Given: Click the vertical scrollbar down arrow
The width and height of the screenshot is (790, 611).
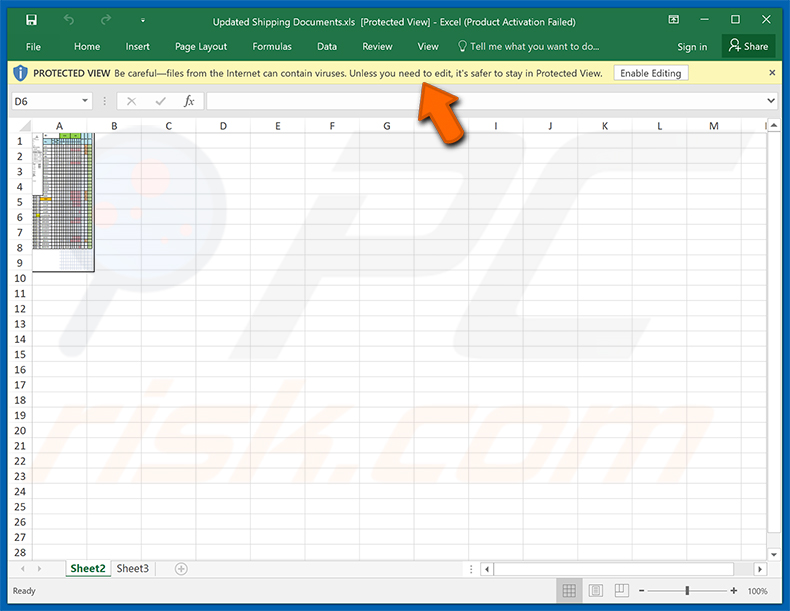Looking at the screenshot, I should (774, 554).
